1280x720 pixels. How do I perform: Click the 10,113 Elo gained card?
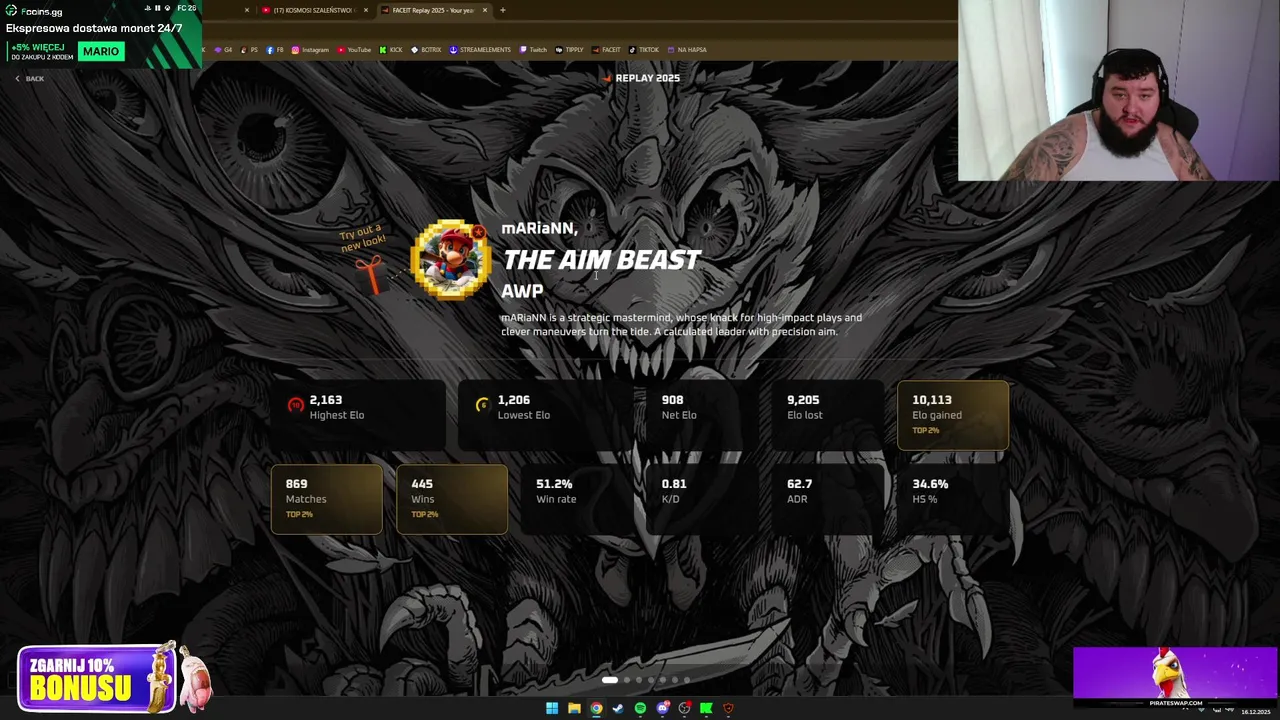[x=953, y=415]
